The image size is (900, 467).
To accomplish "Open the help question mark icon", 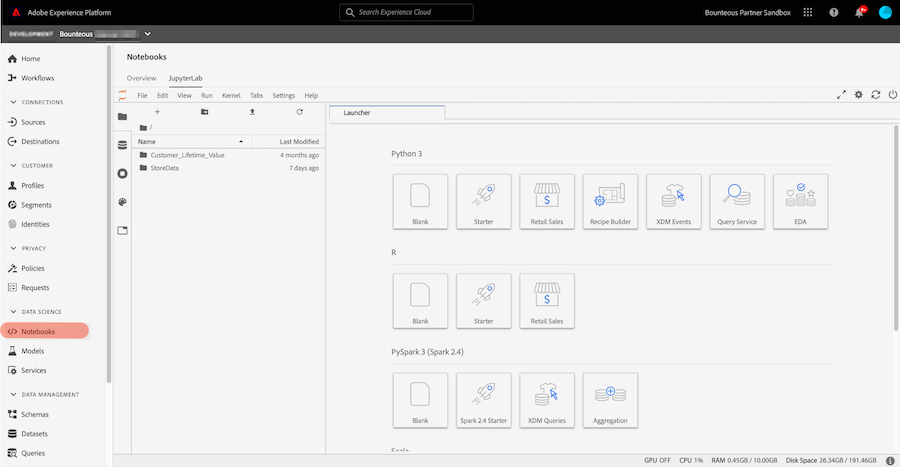I will [833, 12].
